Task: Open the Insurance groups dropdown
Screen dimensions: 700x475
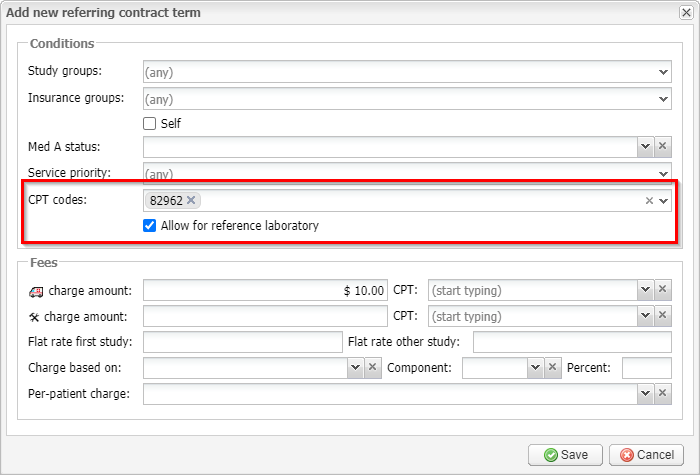Action: (x=663, y=99)
